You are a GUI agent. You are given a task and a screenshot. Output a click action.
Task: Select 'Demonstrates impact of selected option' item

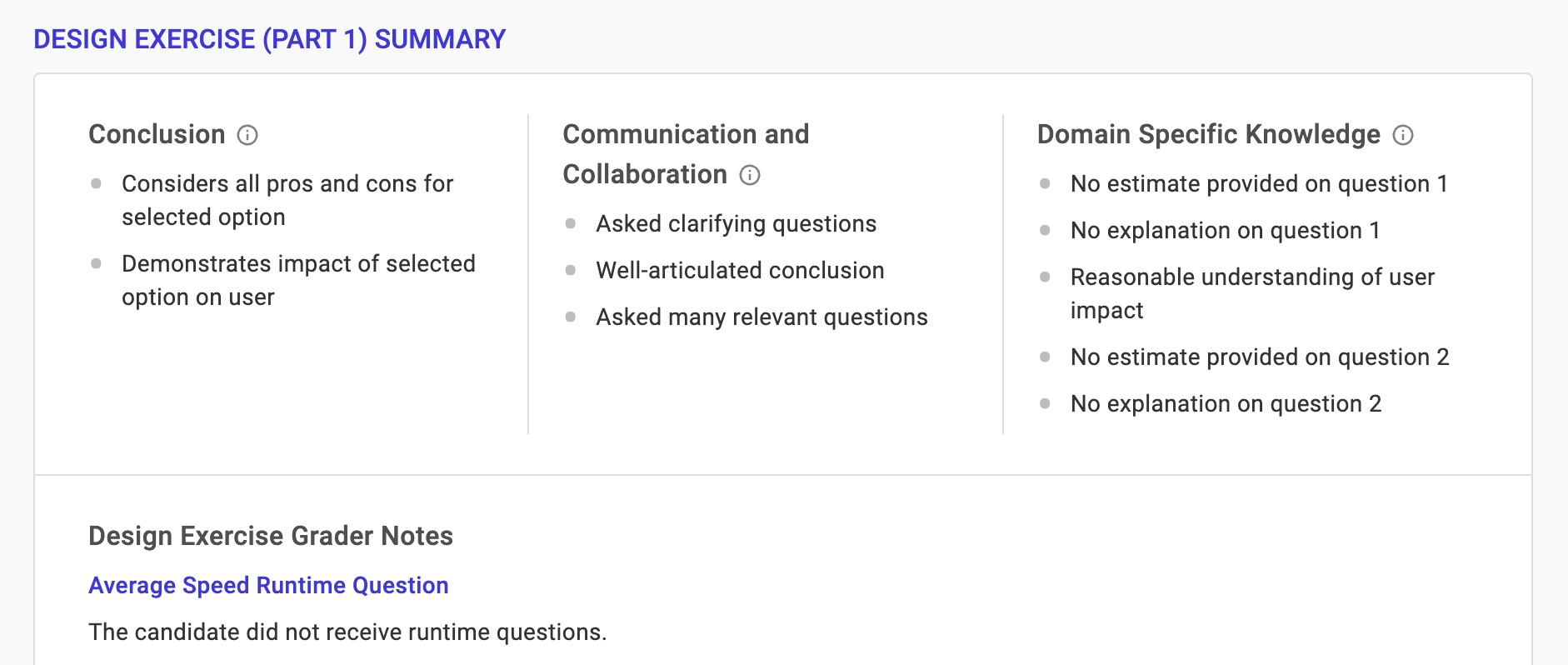click(x=297, y=280)
